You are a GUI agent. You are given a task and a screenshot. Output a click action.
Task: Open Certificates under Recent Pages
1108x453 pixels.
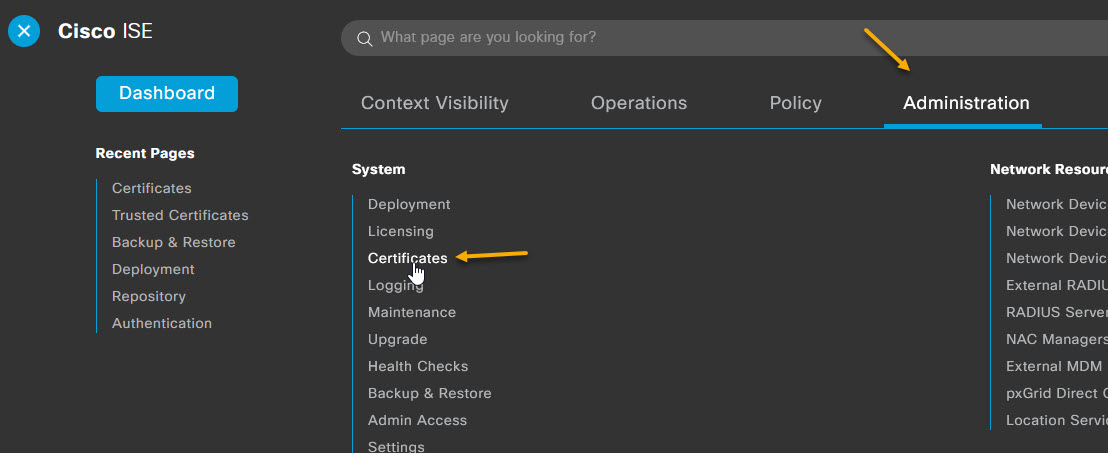tap(152, 188)
